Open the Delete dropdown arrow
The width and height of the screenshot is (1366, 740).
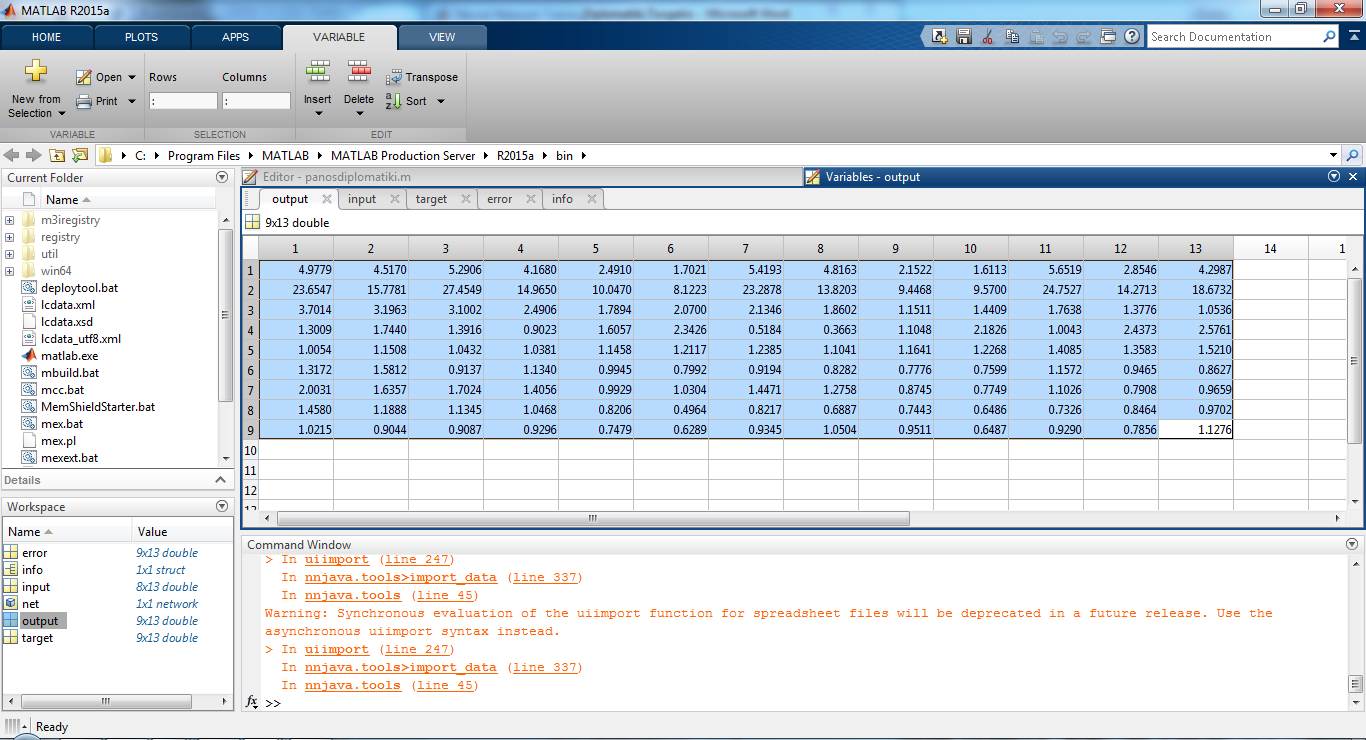coord(358,113)
